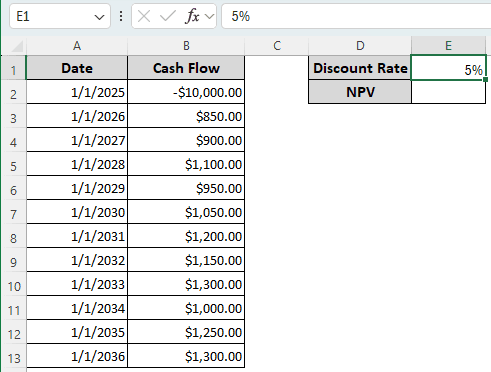Select row 5 header
491x372 pixels.
[x=13, y=164]
